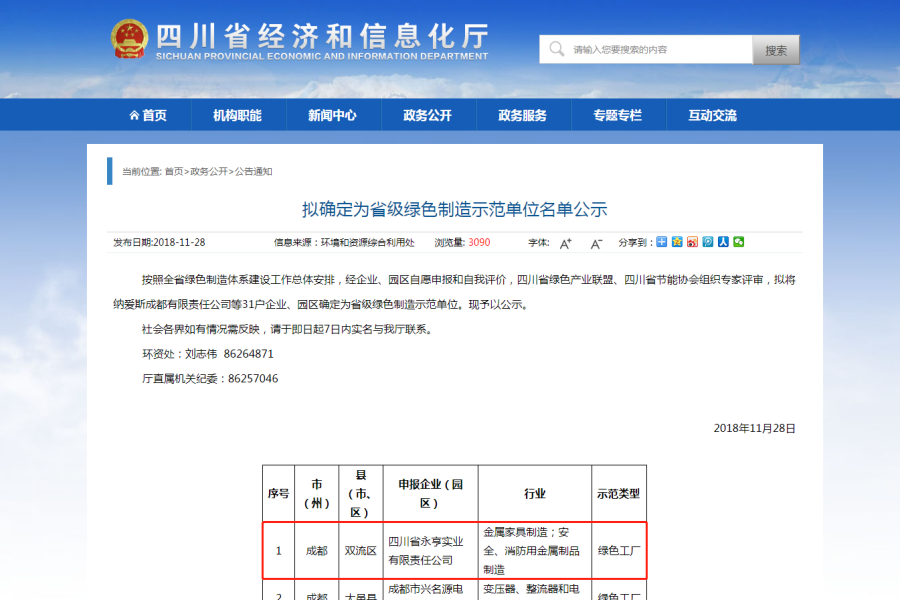
Task: Share to Tencent Weibo icon
Action: click(708, 242)
